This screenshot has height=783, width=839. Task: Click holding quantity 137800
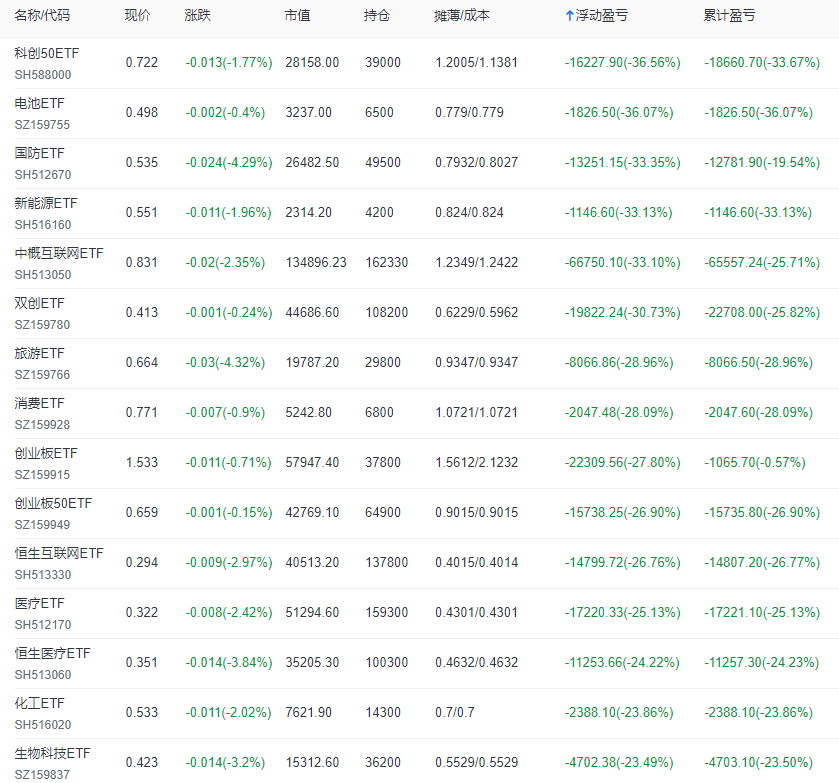pyautogui.click(x=387, y=563)
